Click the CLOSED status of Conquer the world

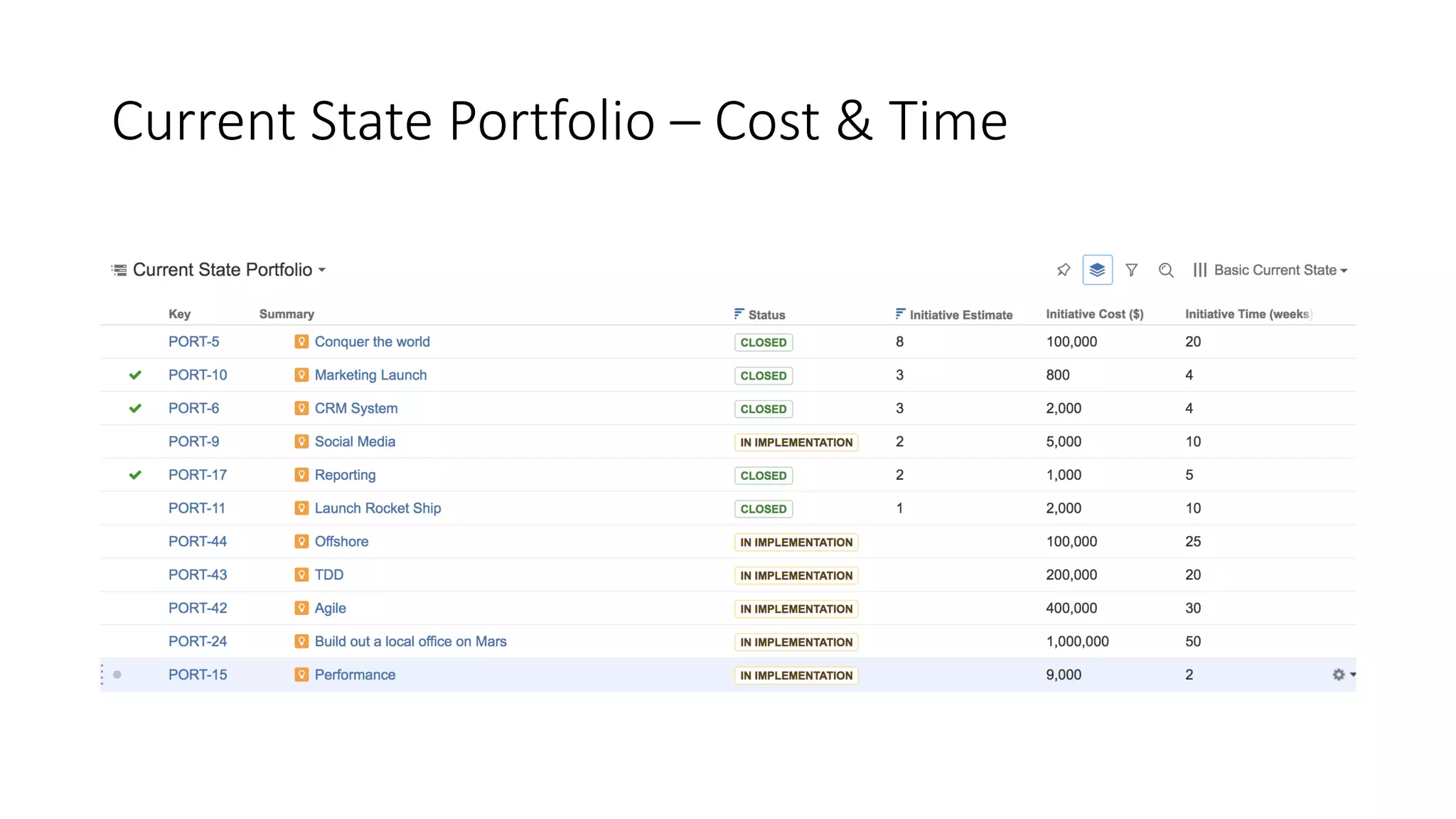click(x=764, y=343)
